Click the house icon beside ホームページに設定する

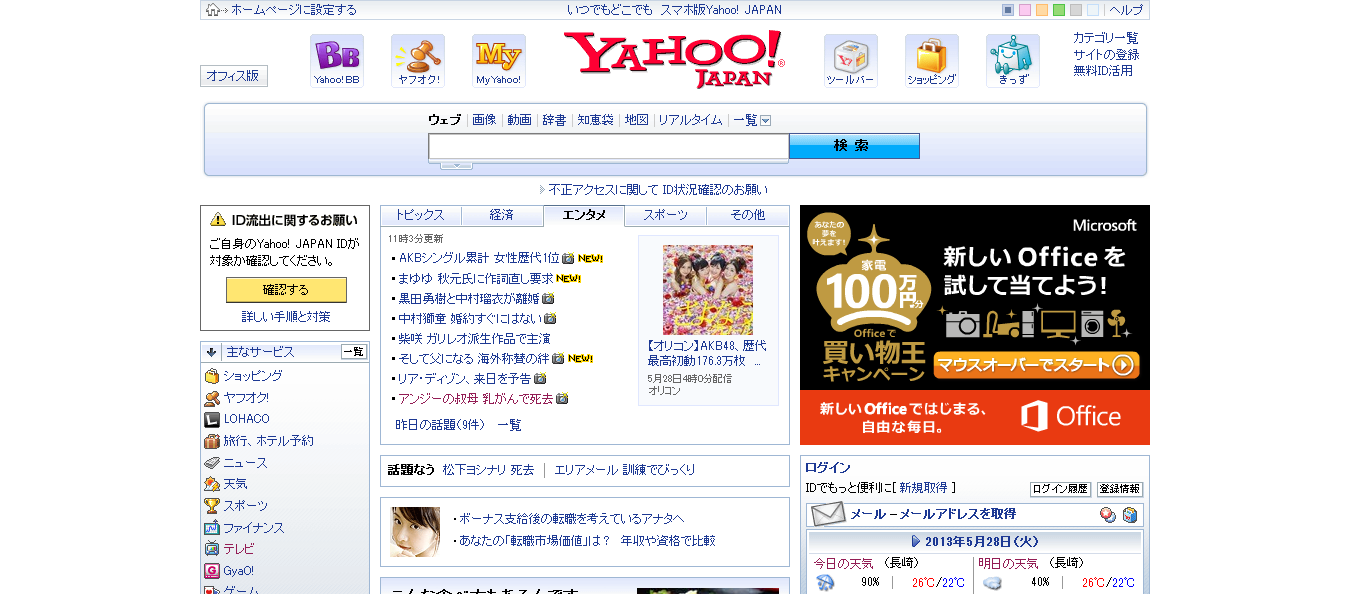[x=213, y=10]
